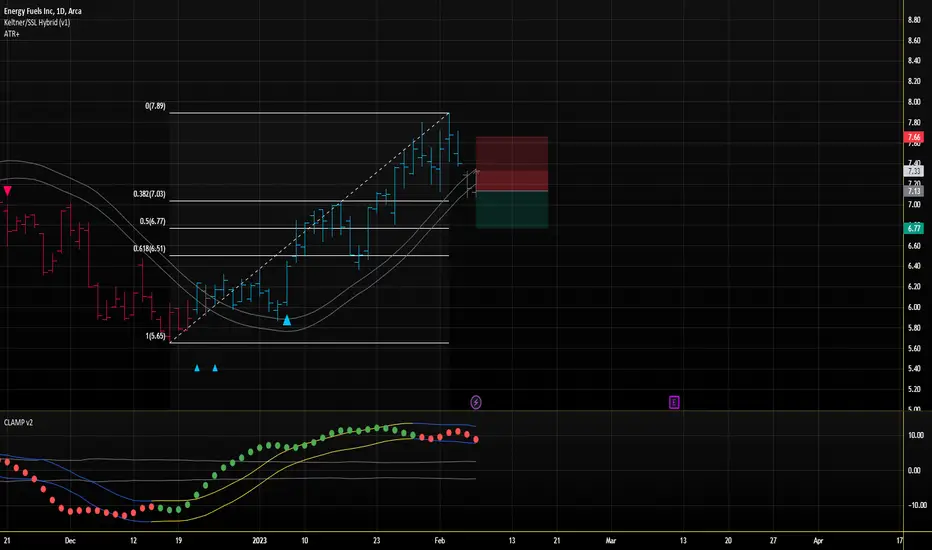Click the right small blue triangle marker

(x=215, y=368)
